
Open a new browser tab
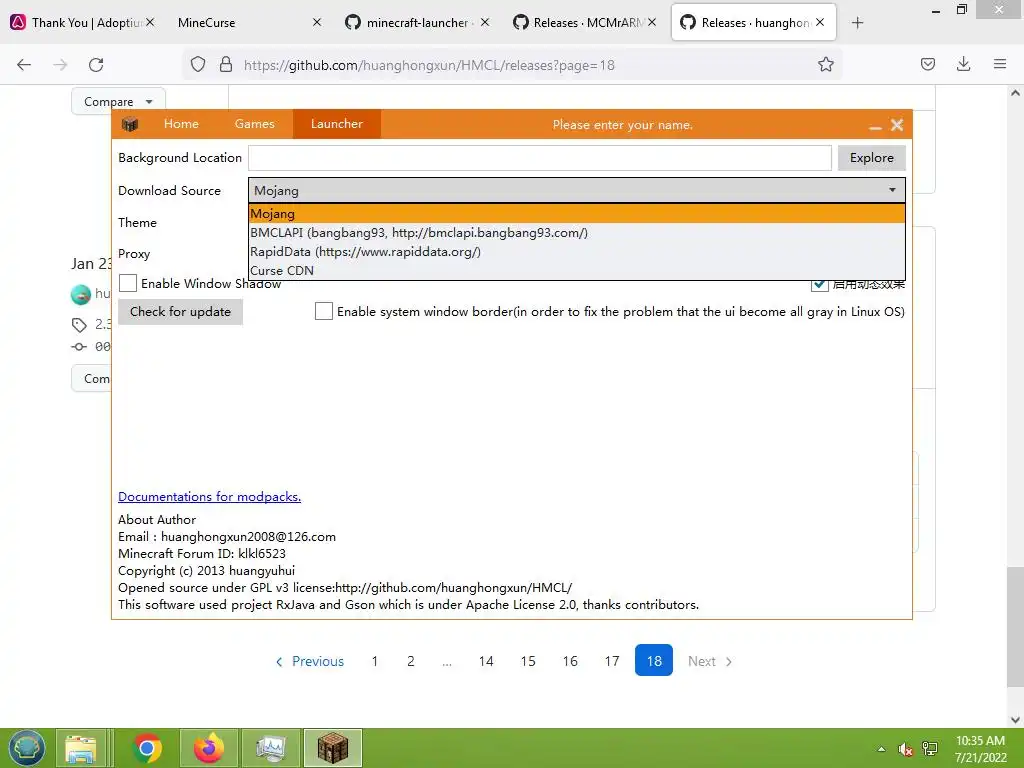tap(857, 23)
